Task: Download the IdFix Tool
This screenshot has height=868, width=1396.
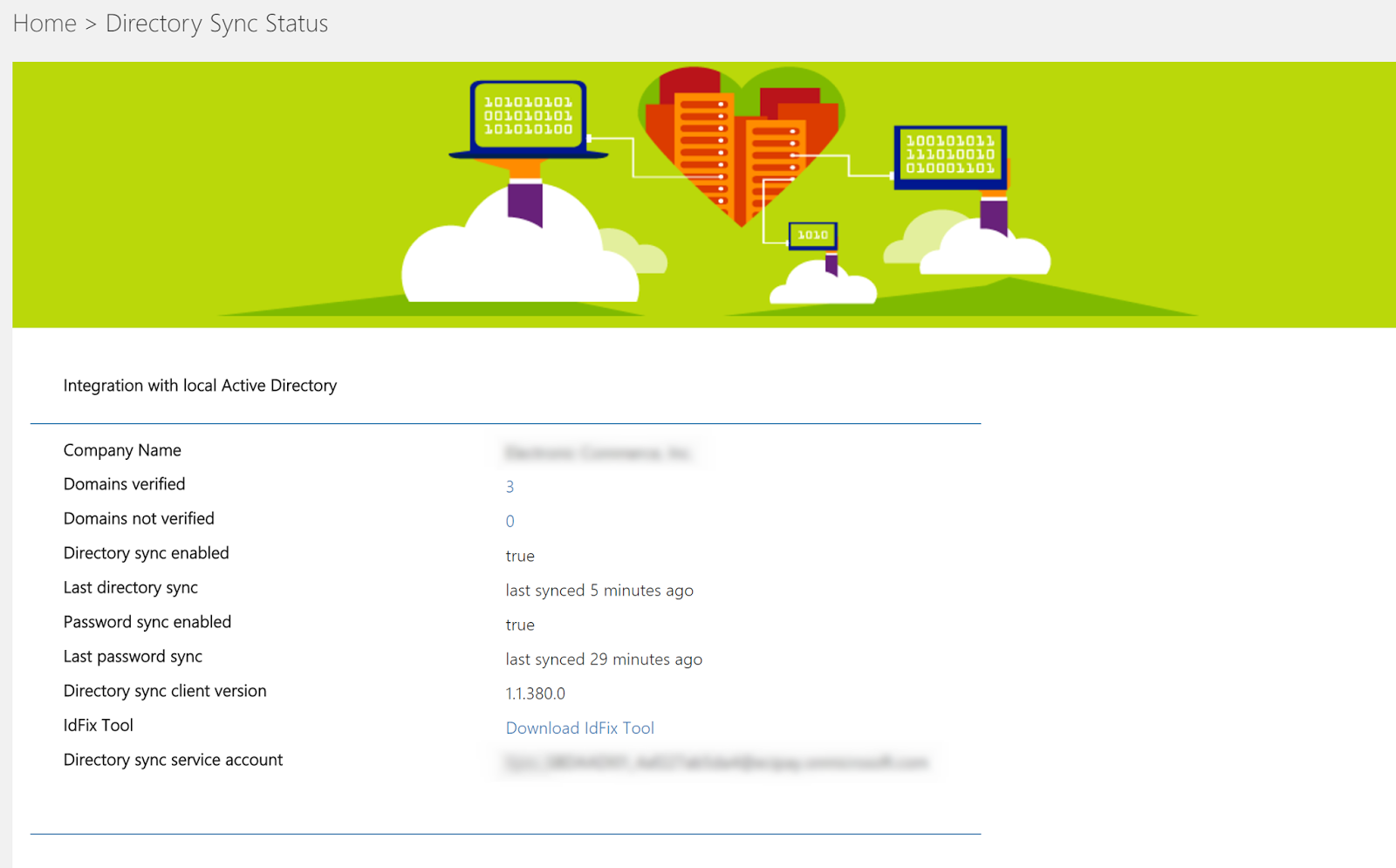Action: 579,728
